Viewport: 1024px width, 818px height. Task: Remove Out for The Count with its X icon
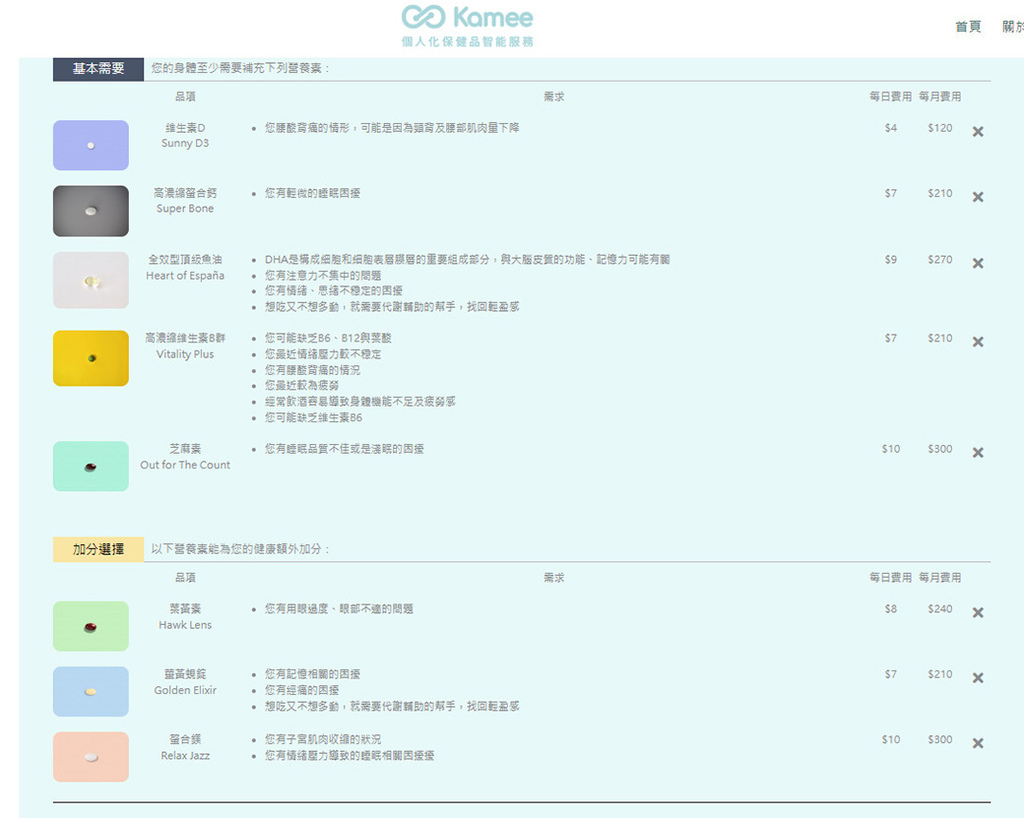(x=978, y=453)
